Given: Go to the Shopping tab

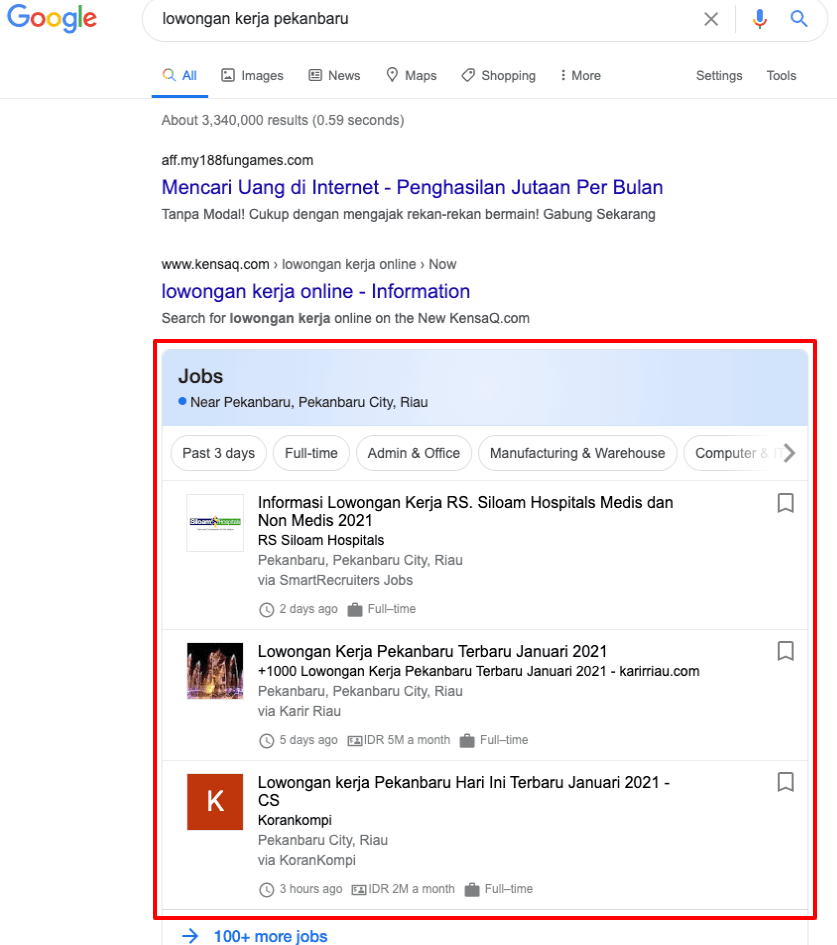Looking at the screenshot, I should [x=498, y=76].
